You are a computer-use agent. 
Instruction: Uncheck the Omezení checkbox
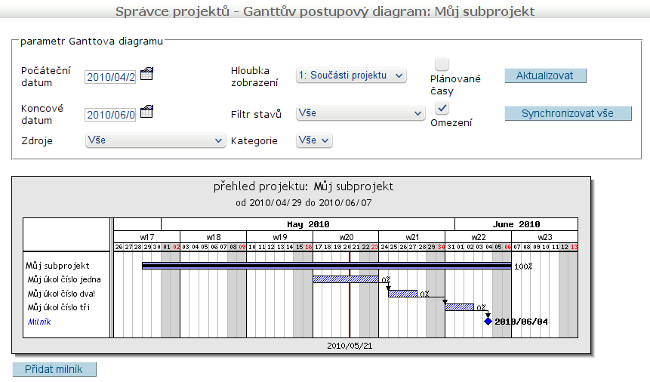pyautogui.click(x=442, y=108)
